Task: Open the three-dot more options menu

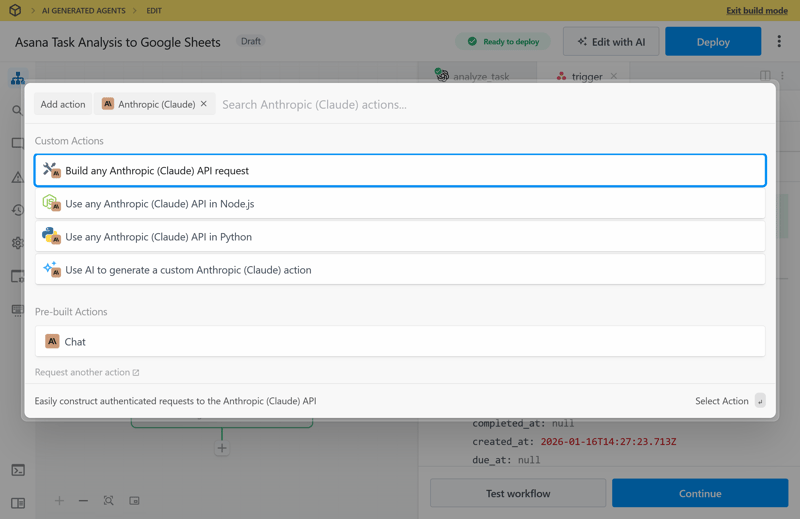Action: point(779,42)
